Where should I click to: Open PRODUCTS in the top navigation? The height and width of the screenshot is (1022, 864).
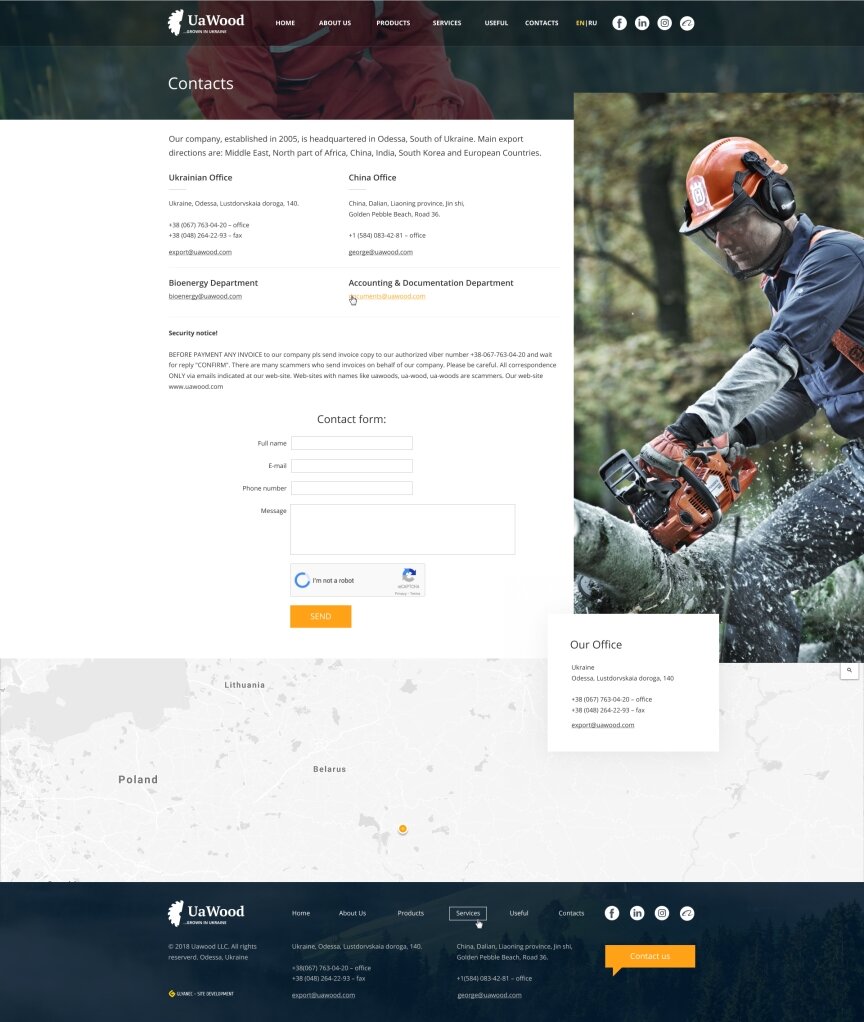[393, 23]
